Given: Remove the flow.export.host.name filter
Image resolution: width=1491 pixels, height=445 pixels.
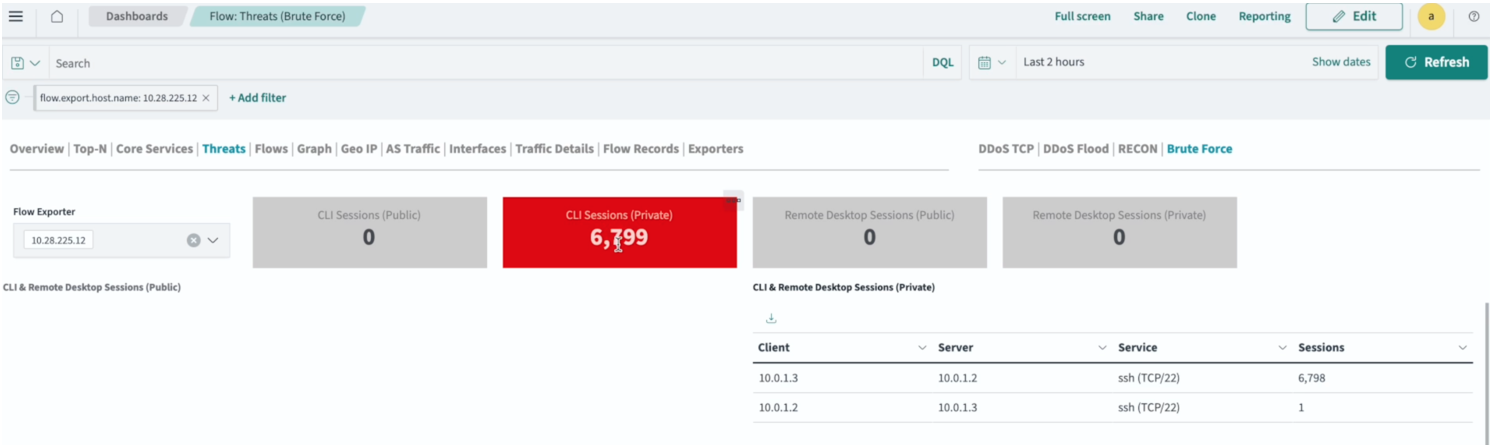Looking at the screenshot, I should [x=206, y=98].
